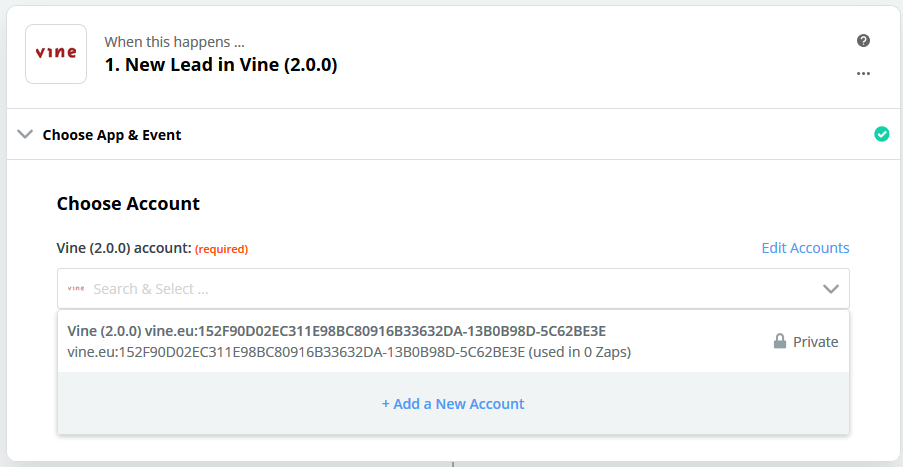This screenshot has height=467, width=903.
Task: Click the Private label on account row
Action: (815, 341)
